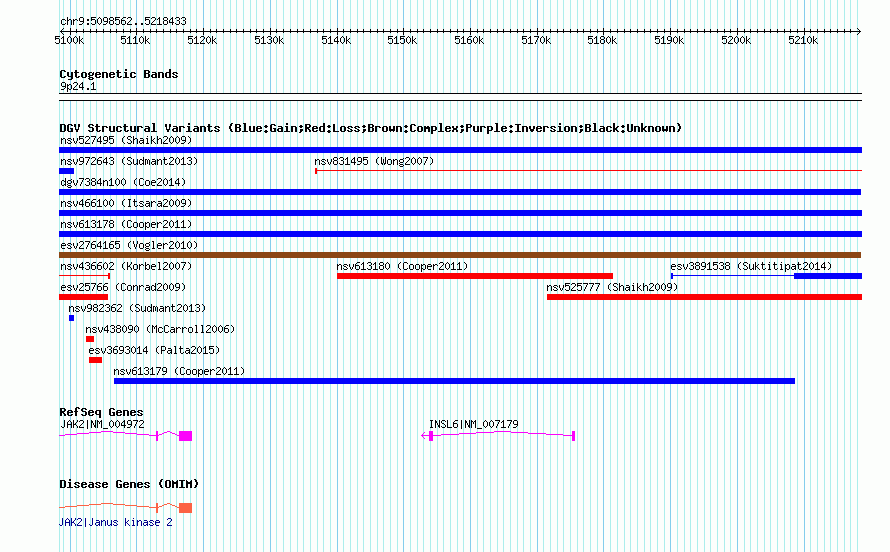Click the chr9:5098562..5218433 coordinate label

(x=123, y=21)
